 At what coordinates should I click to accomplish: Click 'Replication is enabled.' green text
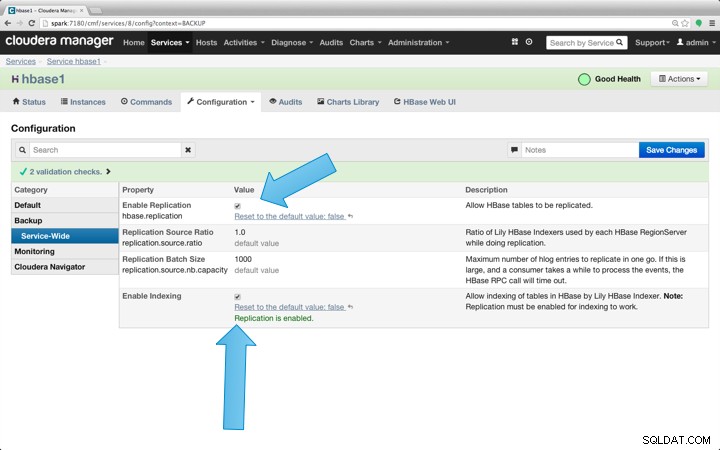pos(274,318)
